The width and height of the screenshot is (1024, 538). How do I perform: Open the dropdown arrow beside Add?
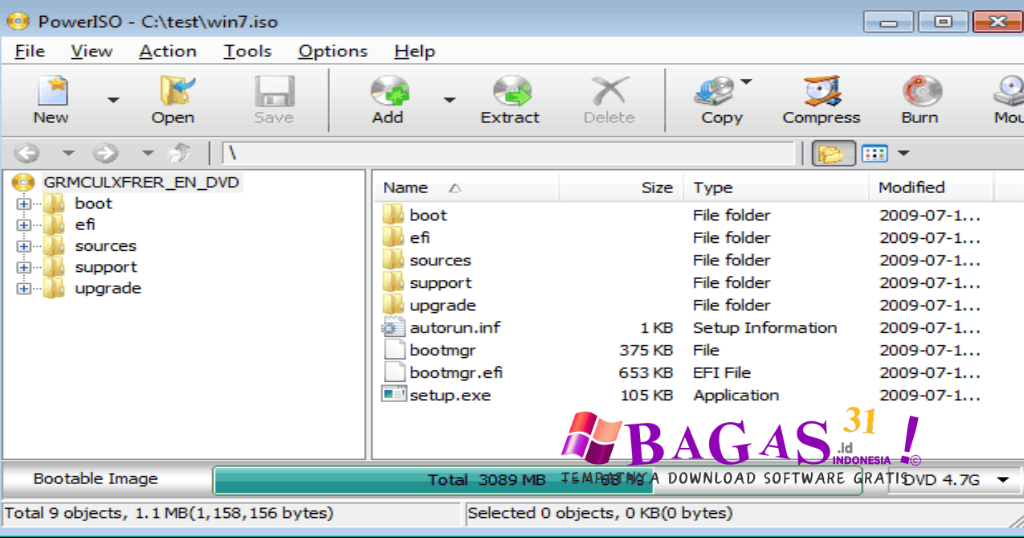pos(449,100)
